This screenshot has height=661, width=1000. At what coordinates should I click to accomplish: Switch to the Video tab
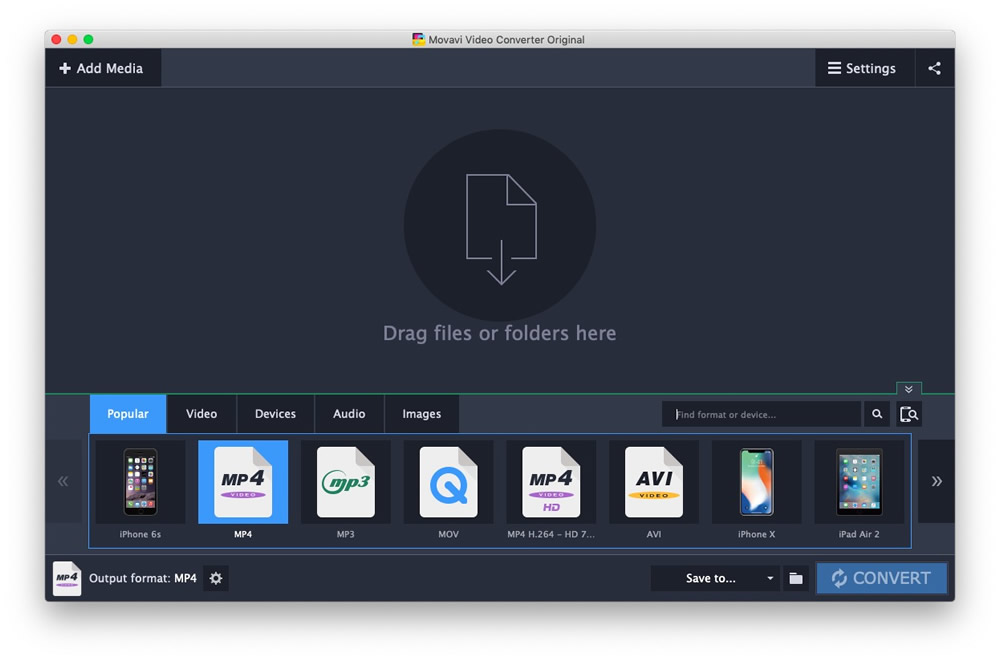[x=202, y=413]
